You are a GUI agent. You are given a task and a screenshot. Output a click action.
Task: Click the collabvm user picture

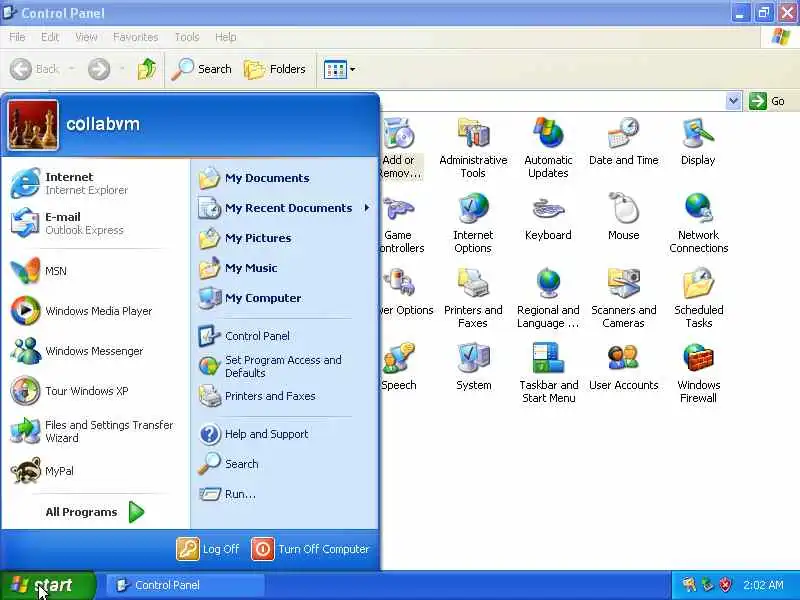click(33, 125)
